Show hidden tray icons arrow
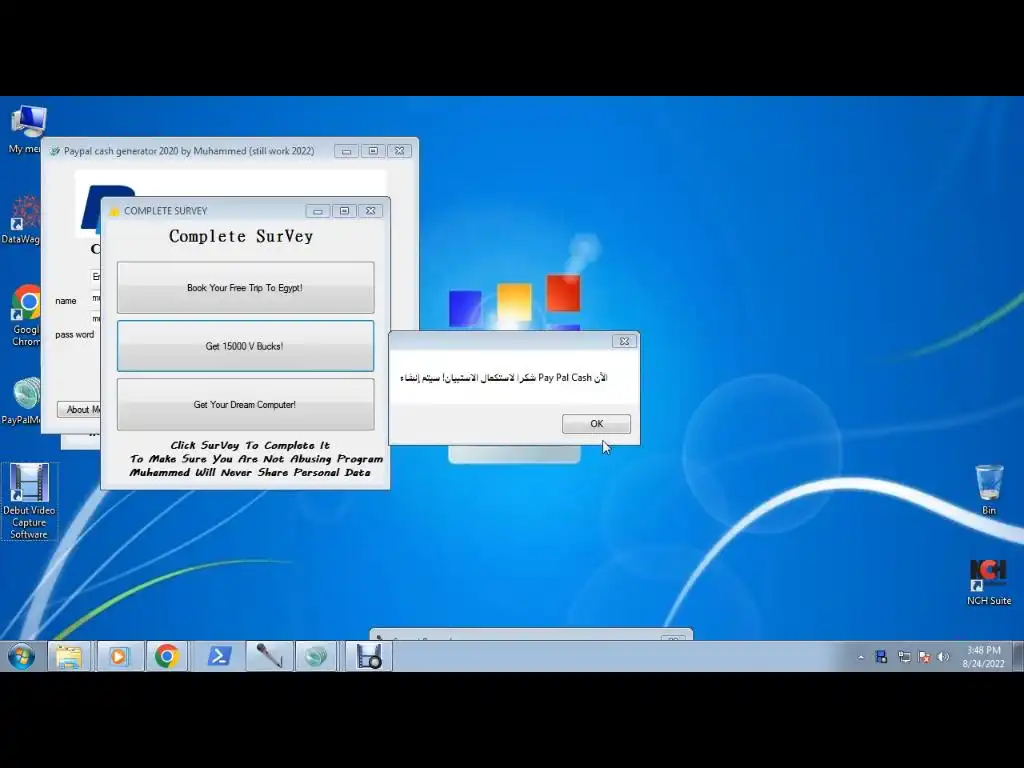This screenshot has height=768, width=1024. [x=861, y=657]
